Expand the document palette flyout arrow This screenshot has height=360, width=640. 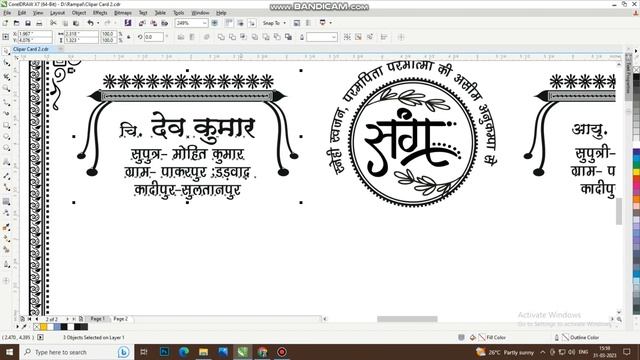click(17, 327)
